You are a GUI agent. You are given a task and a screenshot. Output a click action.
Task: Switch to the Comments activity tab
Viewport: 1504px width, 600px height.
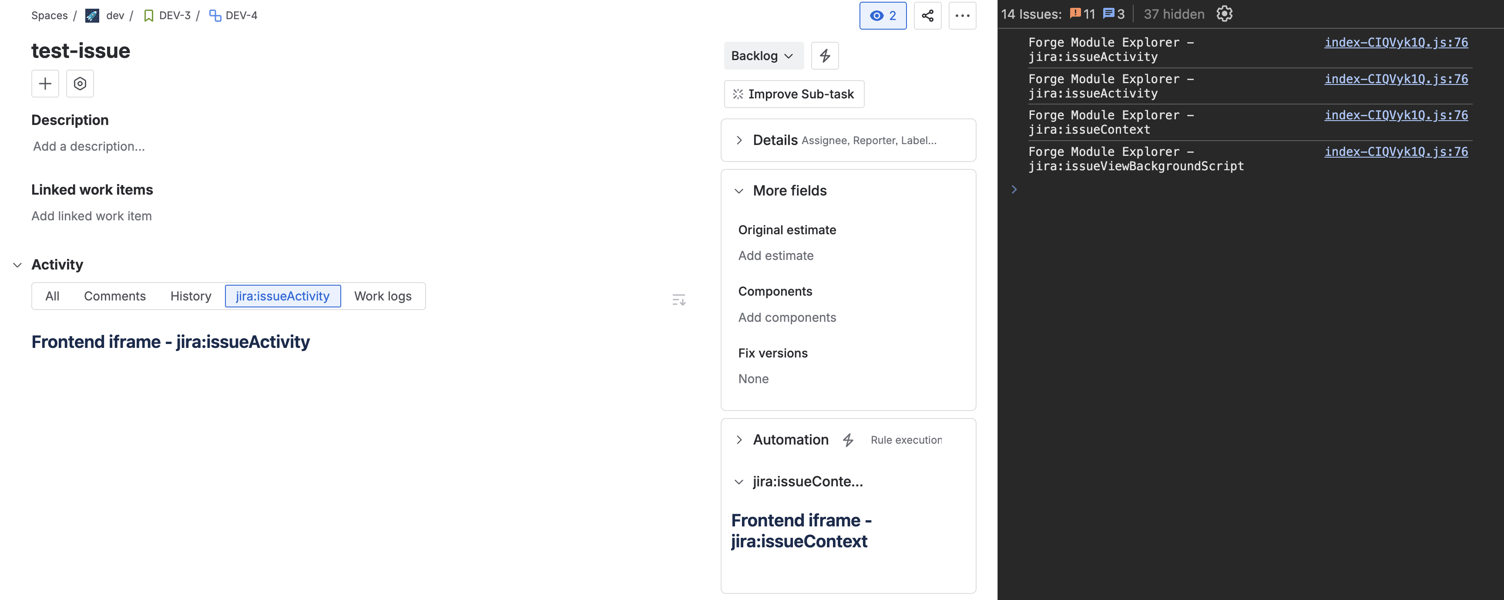pos(115,296)
